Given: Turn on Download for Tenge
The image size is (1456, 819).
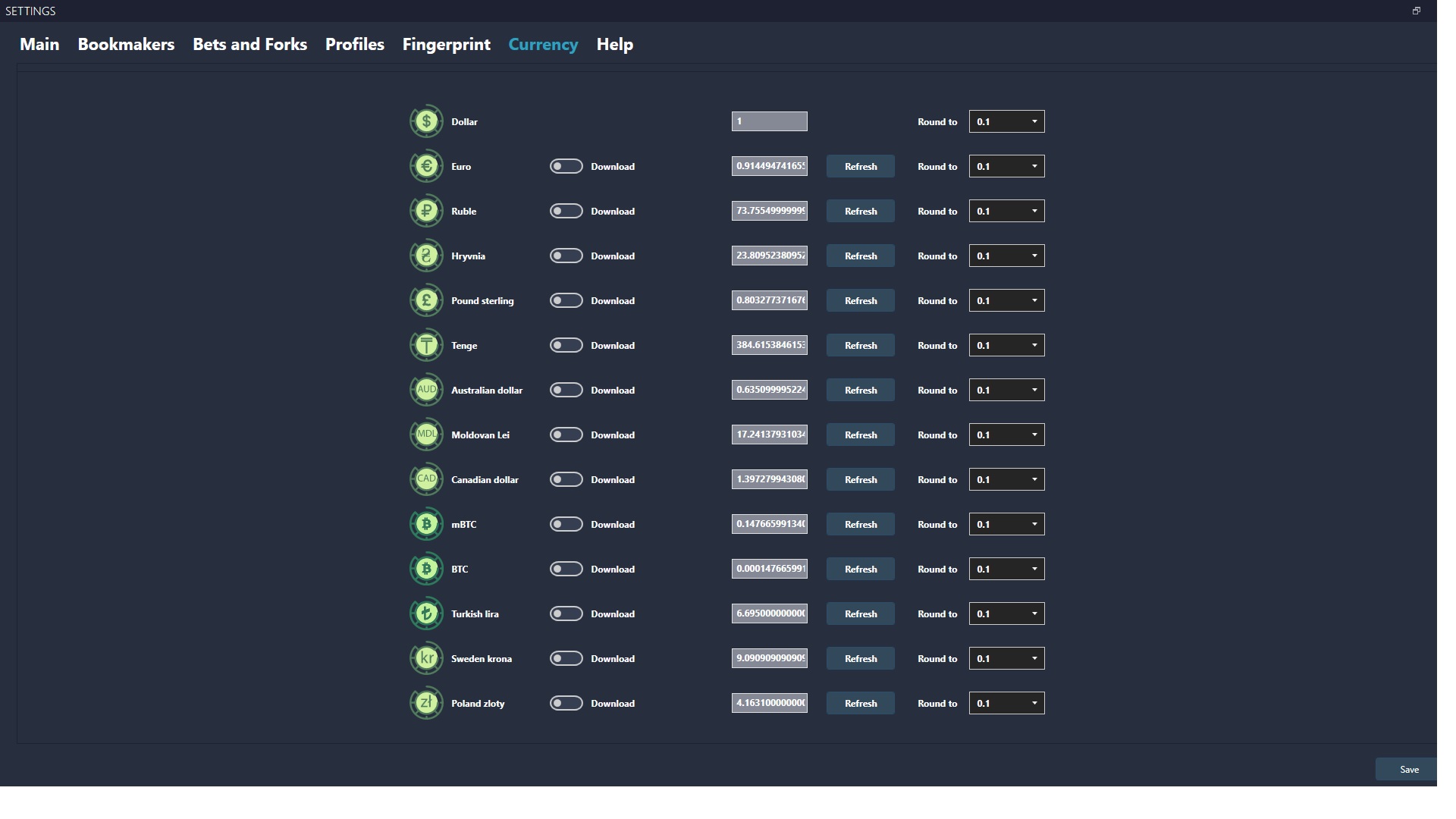Looking at the screenshot, I should tap(566, 345).
